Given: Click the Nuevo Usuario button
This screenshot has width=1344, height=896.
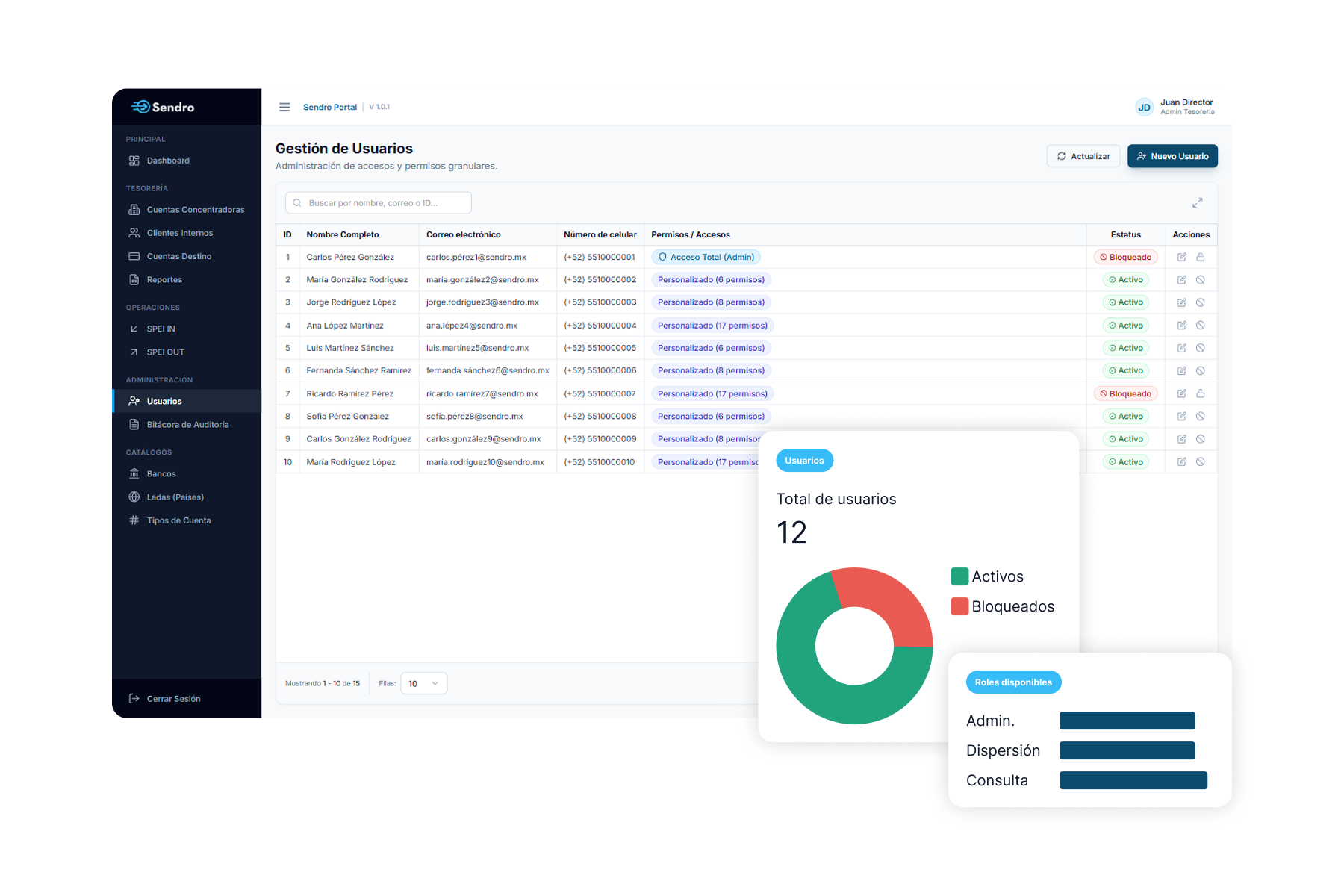Looking at the screenshot, I should point(1172,156).
